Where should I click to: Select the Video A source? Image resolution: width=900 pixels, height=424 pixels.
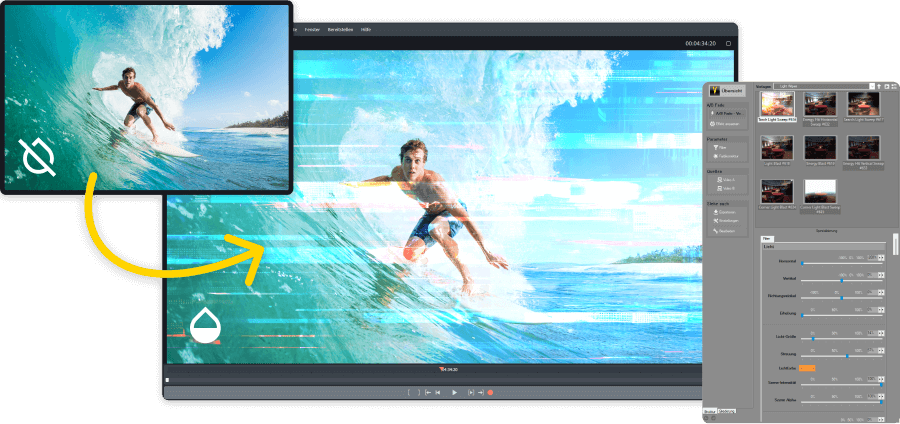tap(727, 178)
